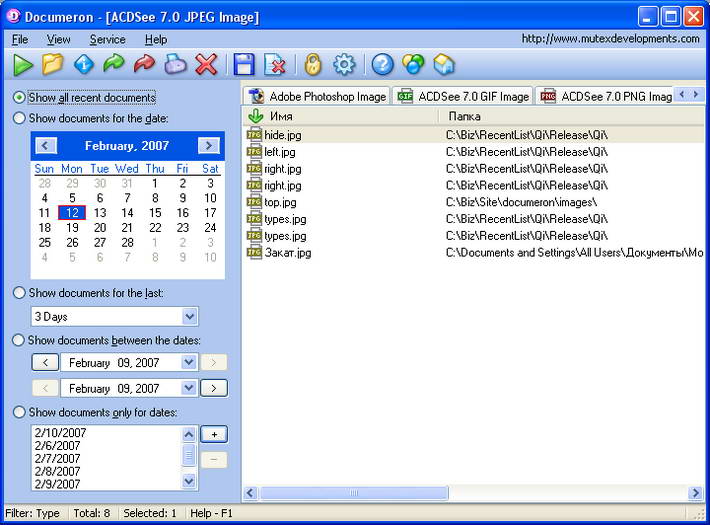Open the Service menu
Image resolution: width=710 pixels, height=525 pixels.
[x=107, y=40]
